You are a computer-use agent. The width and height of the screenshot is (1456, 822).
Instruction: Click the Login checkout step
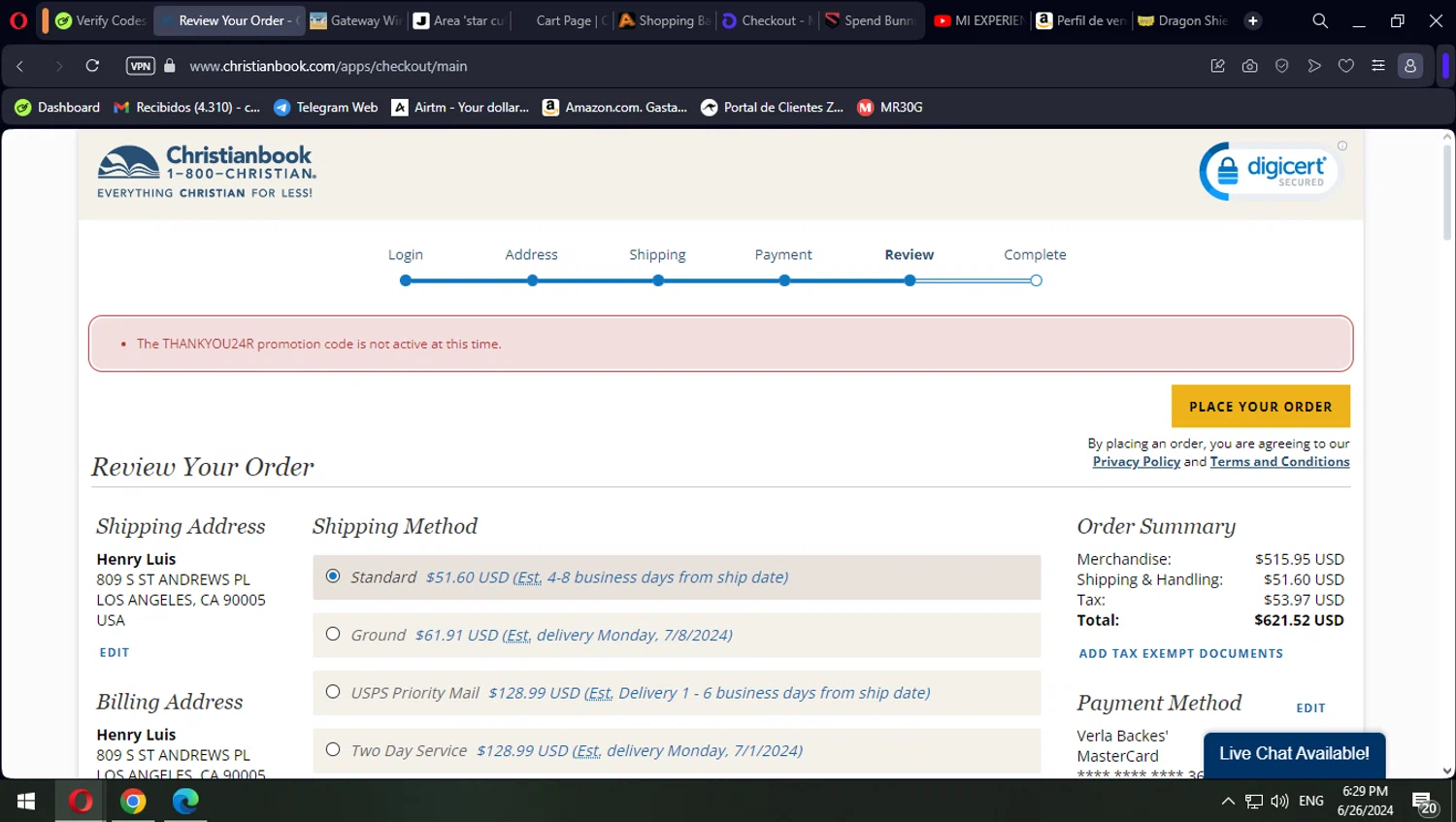tap(406, 255)
